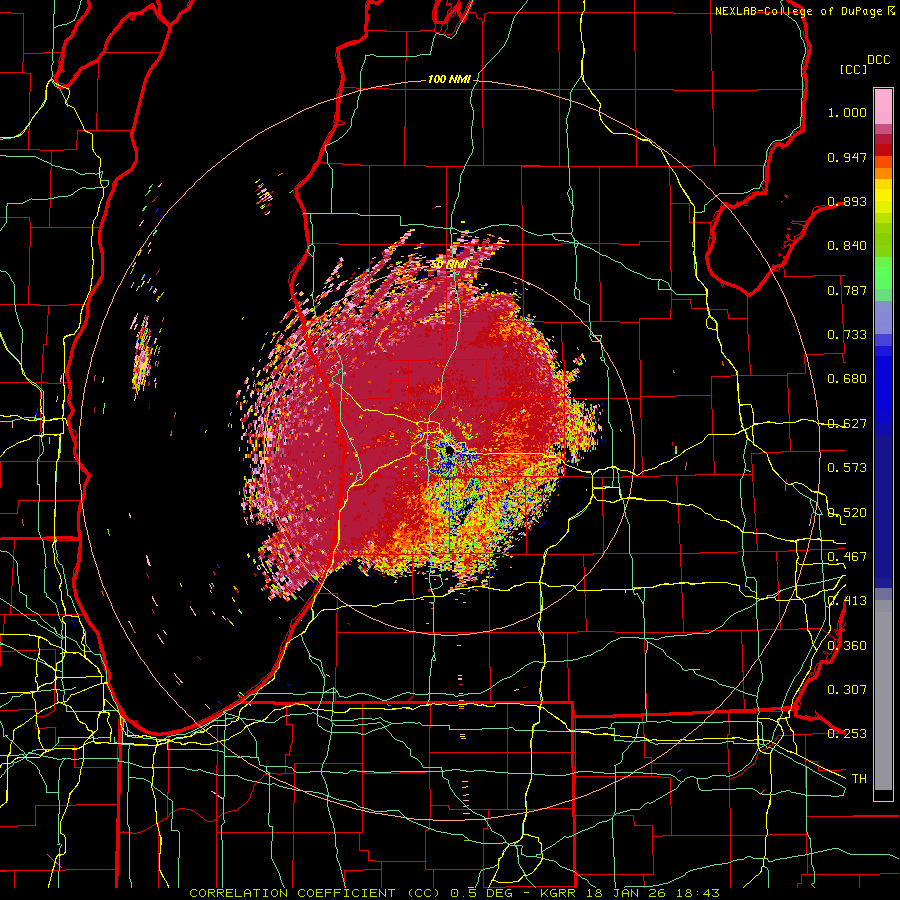900x900 pixels.
Task: Select the 1.000 legend value
Action: [847, 112]
